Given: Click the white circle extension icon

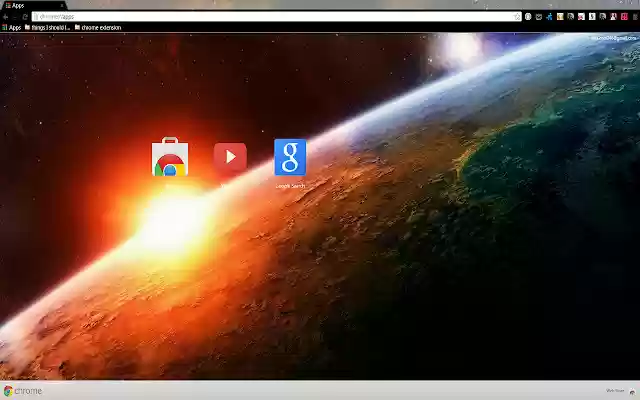Looking at the screenshot, I should pos(528,17).
